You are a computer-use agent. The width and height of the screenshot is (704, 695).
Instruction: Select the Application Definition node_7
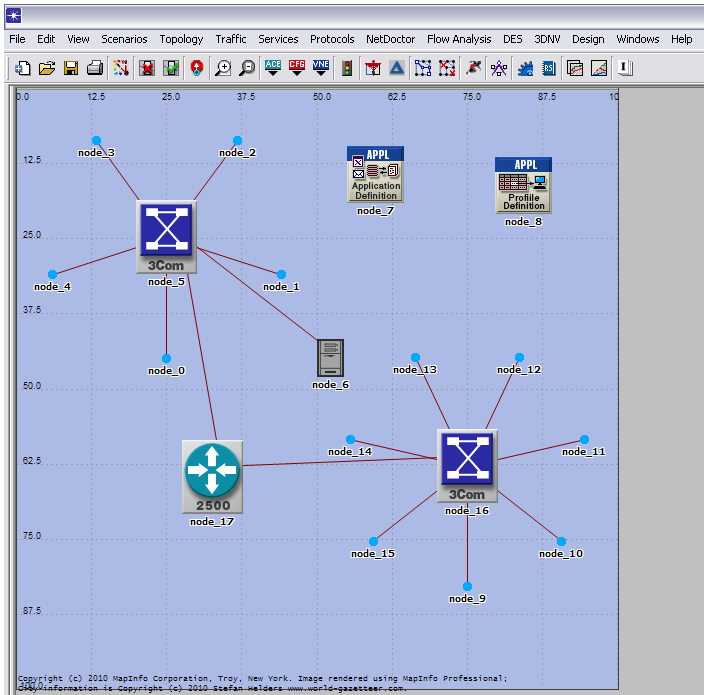coord(375,174)
